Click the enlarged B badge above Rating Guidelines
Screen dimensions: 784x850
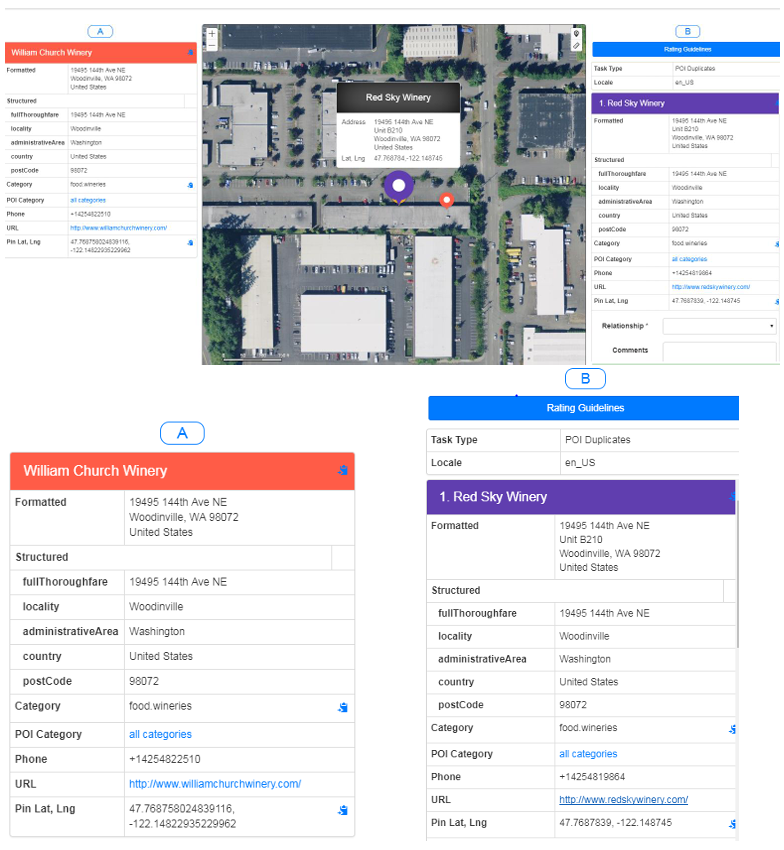(585, 378)
